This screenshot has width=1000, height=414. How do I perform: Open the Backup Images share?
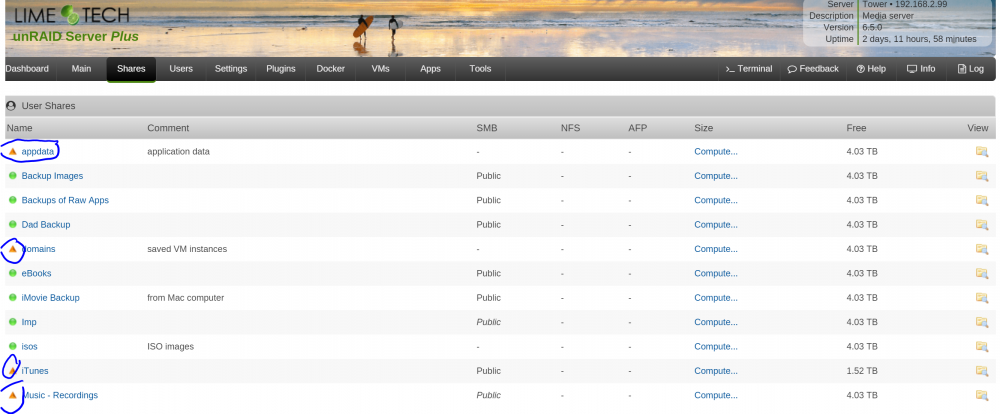[x=52, y=176]
